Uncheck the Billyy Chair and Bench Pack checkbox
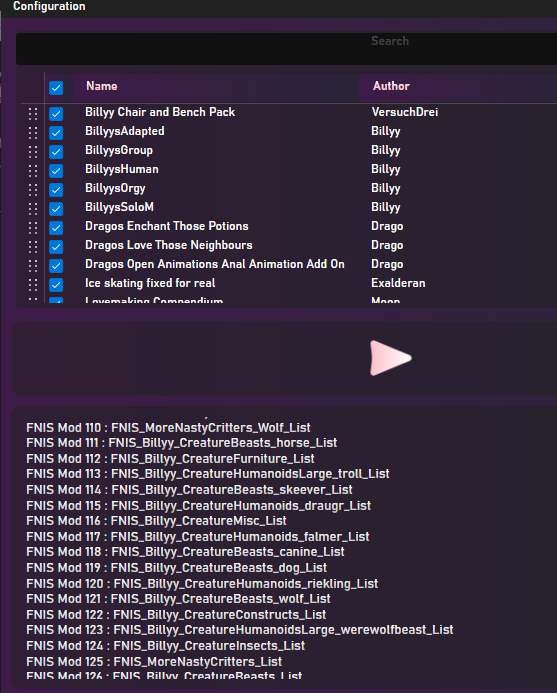 click(56, 114)
